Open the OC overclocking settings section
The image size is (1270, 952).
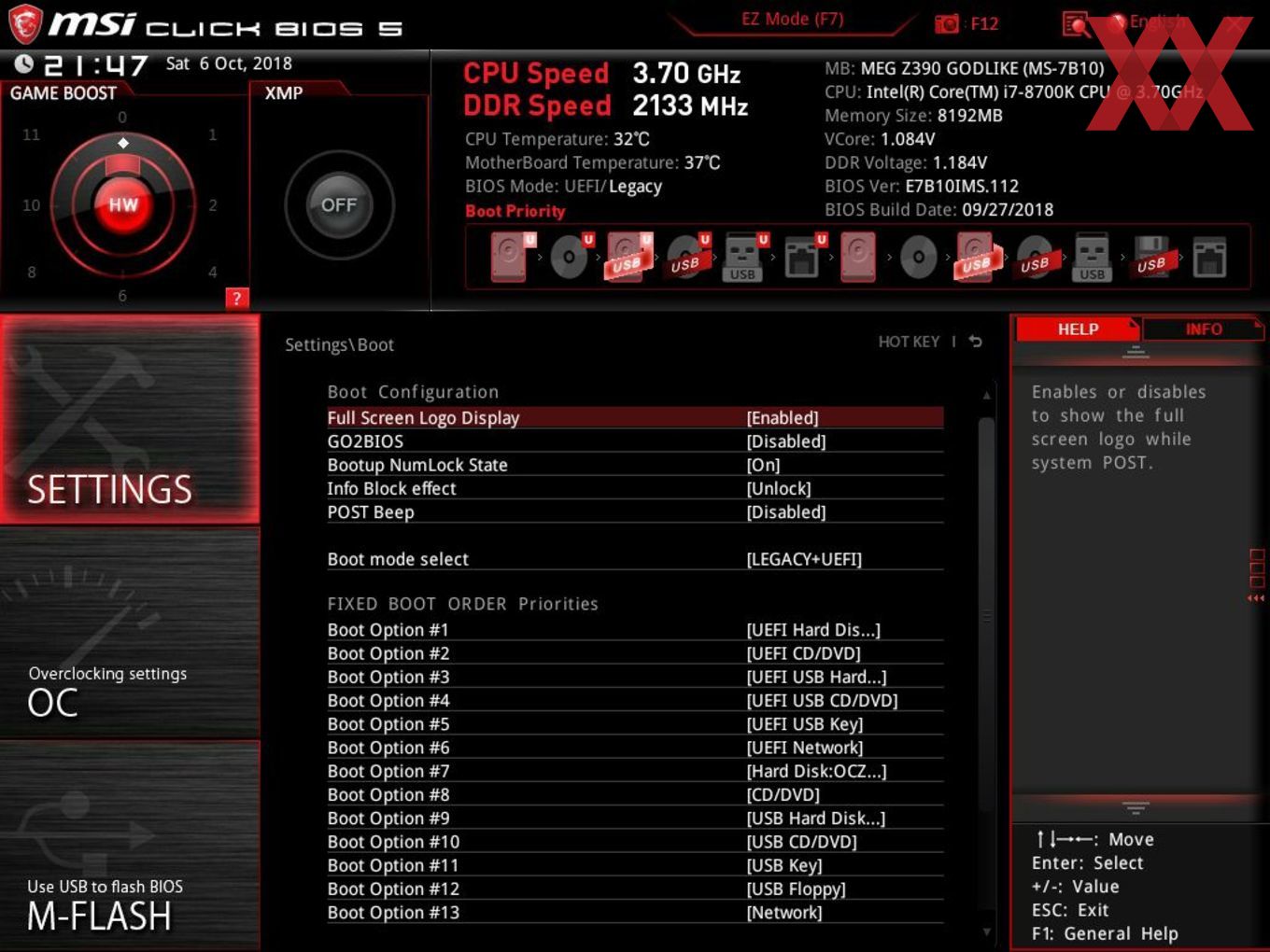click(130, 633)
